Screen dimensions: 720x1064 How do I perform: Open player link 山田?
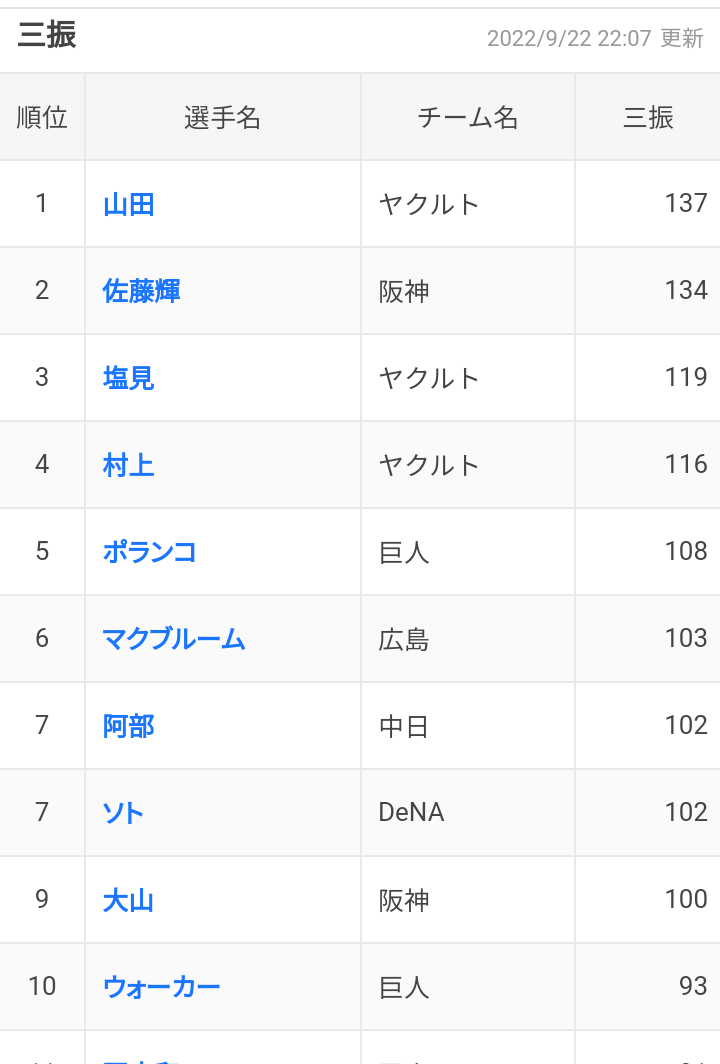pyautogui.click(x=128, y=204)
